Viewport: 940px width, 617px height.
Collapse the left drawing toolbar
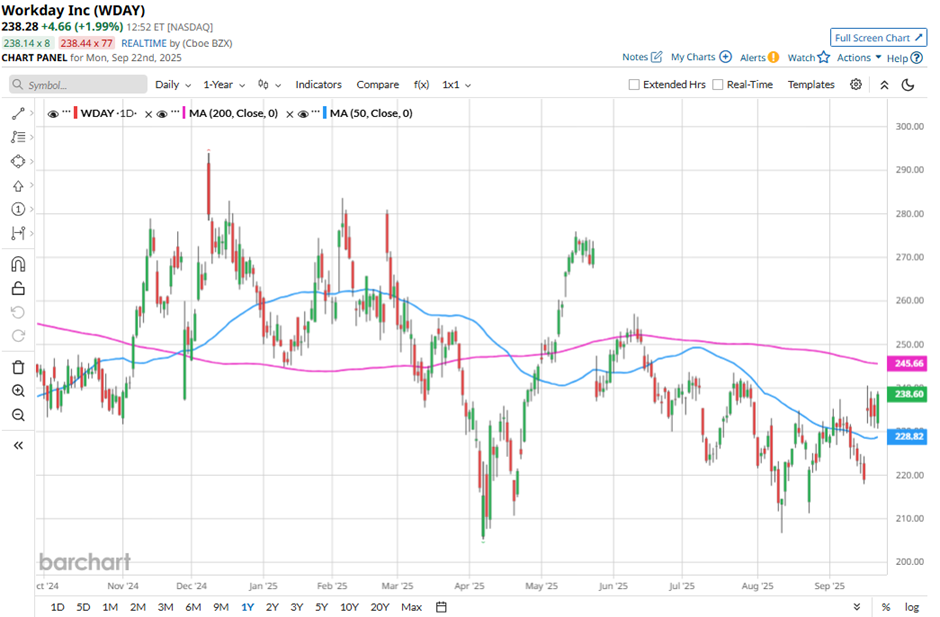(18, 445)
